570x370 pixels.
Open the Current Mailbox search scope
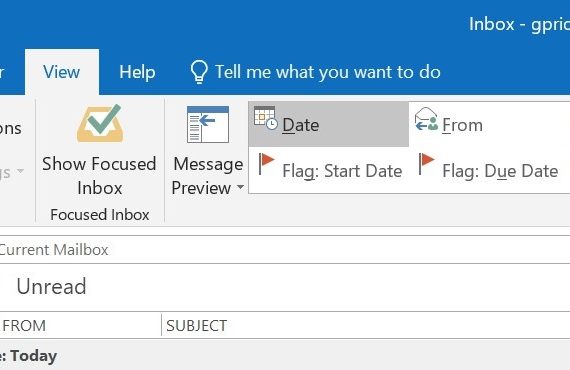click(54, 250)
